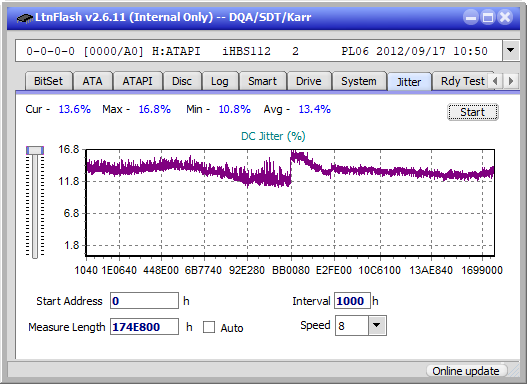Click the LtnFlash chip icon in the title bar

tap(25, 17)
